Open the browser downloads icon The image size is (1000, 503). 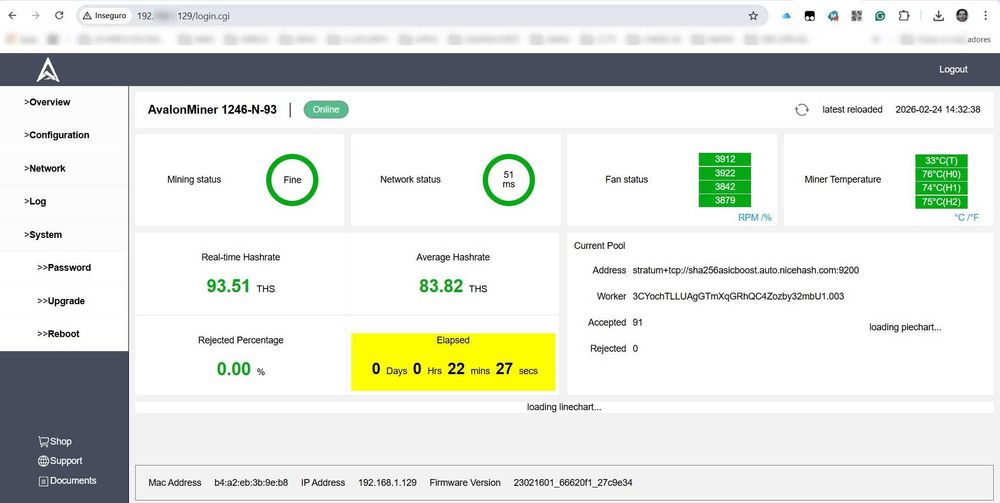(938, 16)
